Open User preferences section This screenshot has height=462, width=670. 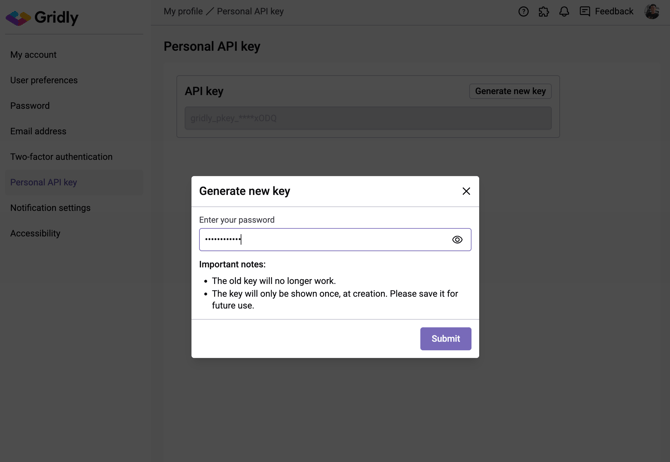click(x=74, y=80)
